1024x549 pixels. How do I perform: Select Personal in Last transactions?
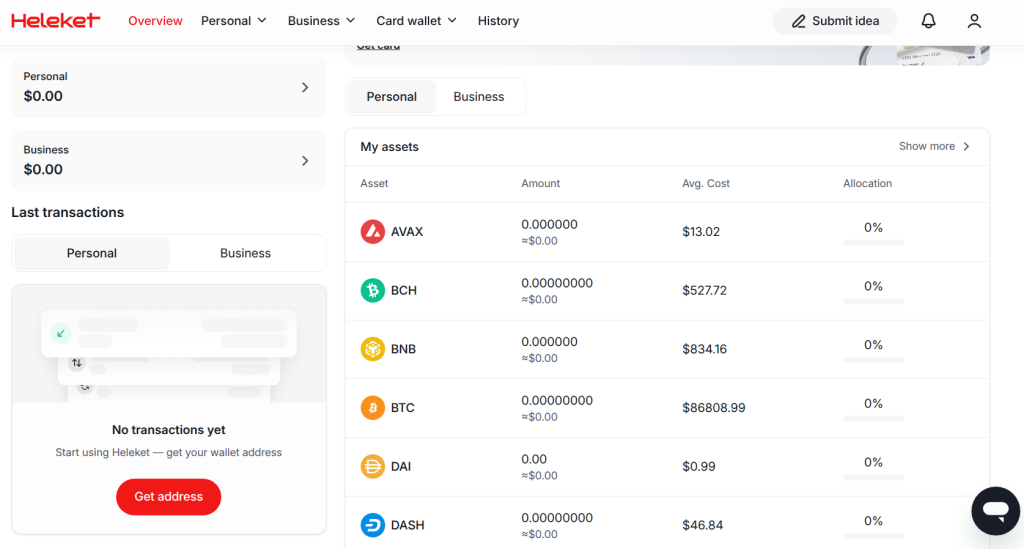point(92,254)
